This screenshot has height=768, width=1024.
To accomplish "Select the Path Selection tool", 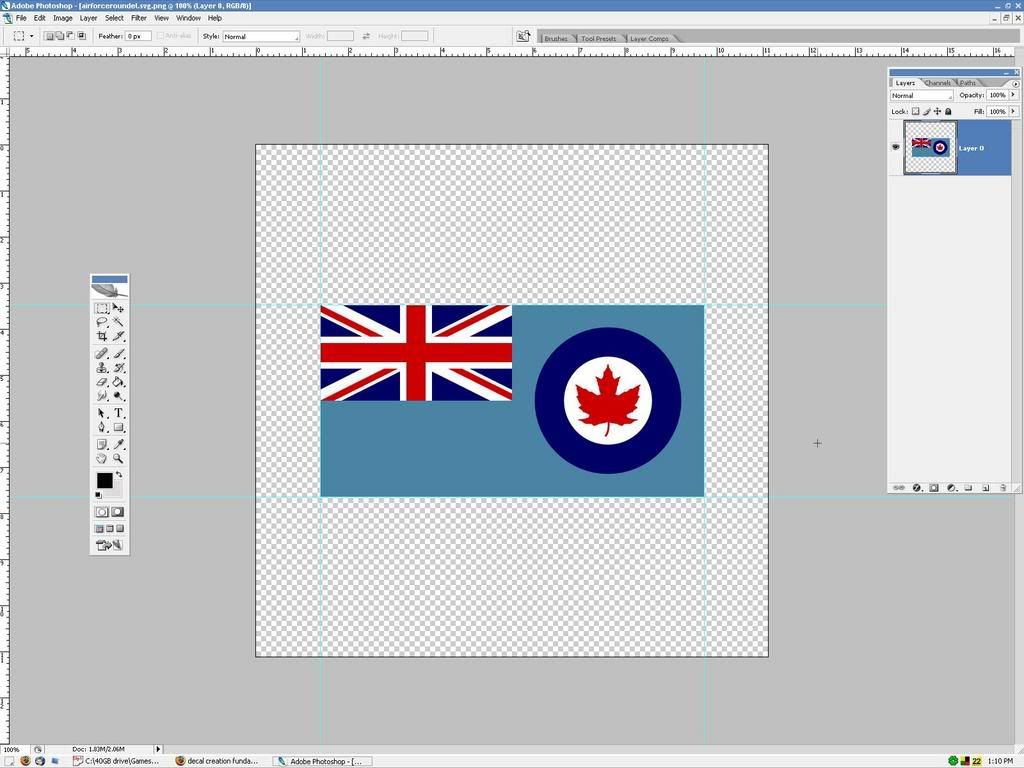I will (x=102, y=413).
